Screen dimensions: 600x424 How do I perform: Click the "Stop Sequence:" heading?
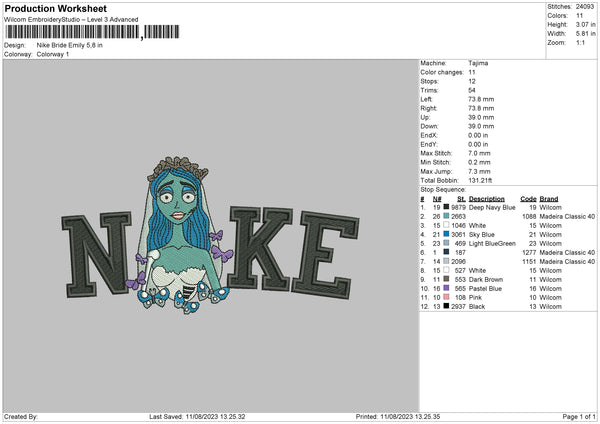tap(443, 190)
